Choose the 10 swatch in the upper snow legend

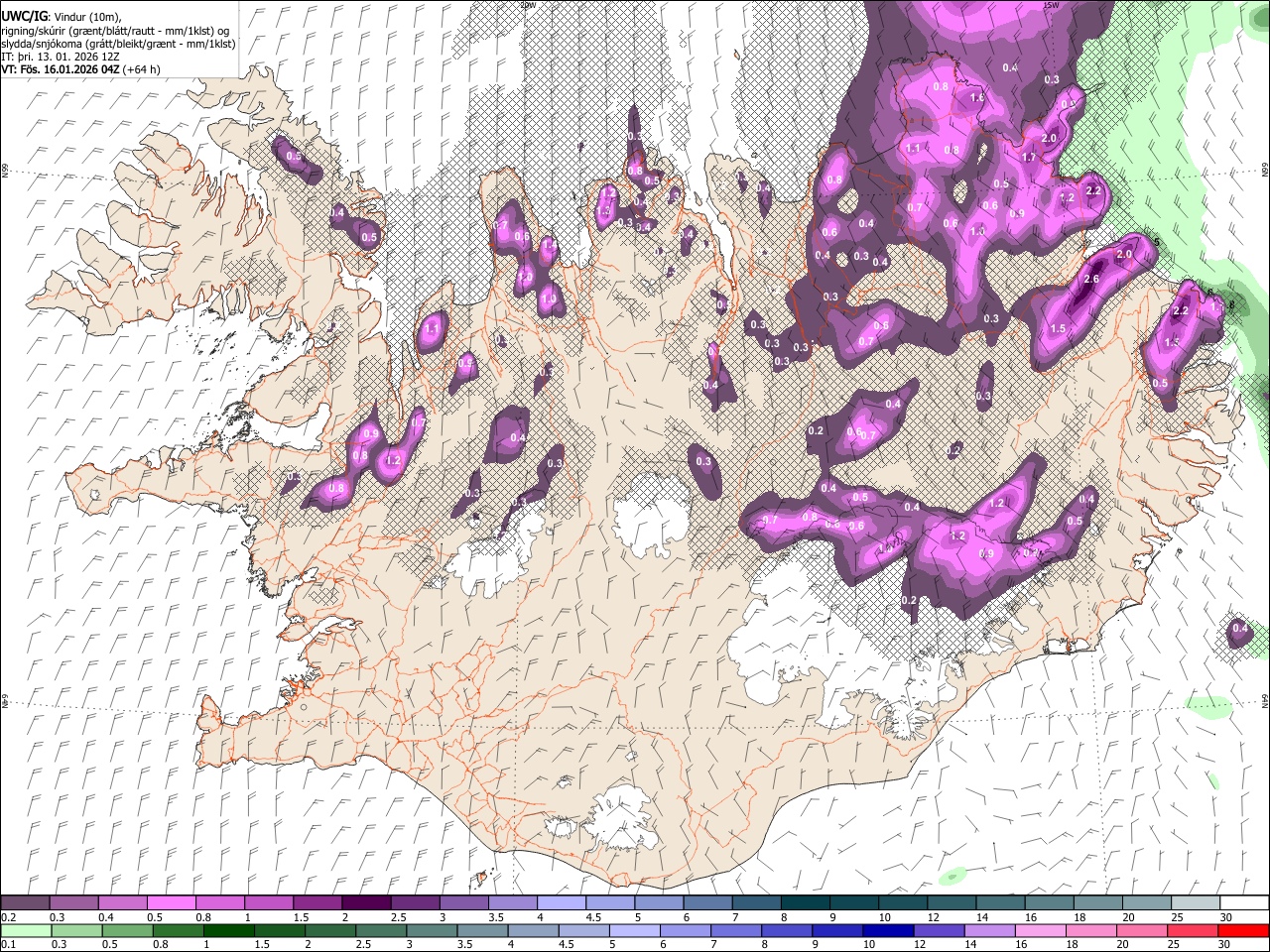tap(902, 903)
